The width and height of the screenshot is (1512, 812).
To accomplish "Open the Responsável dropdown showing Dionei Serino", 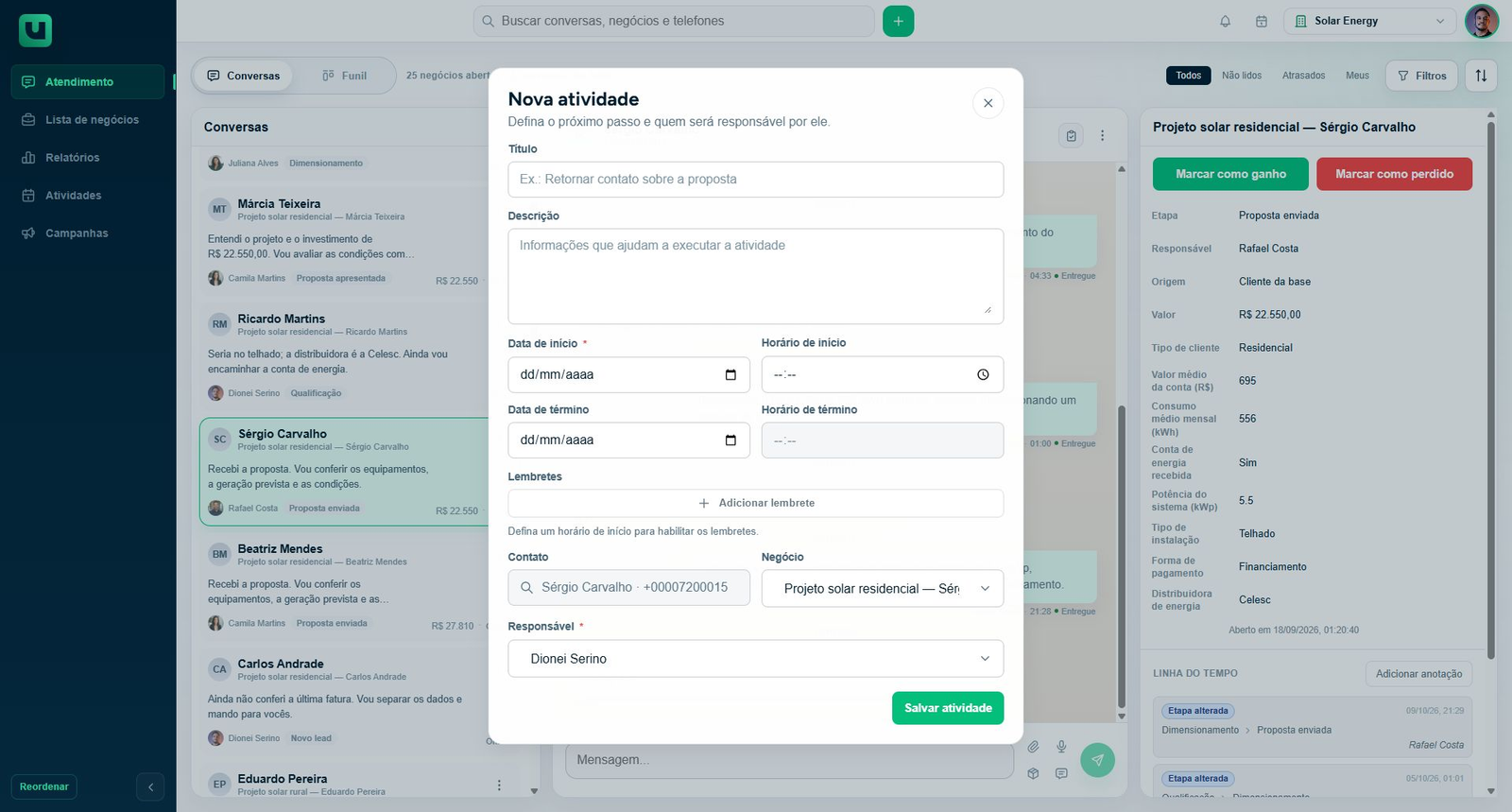I will coord(755,659).
